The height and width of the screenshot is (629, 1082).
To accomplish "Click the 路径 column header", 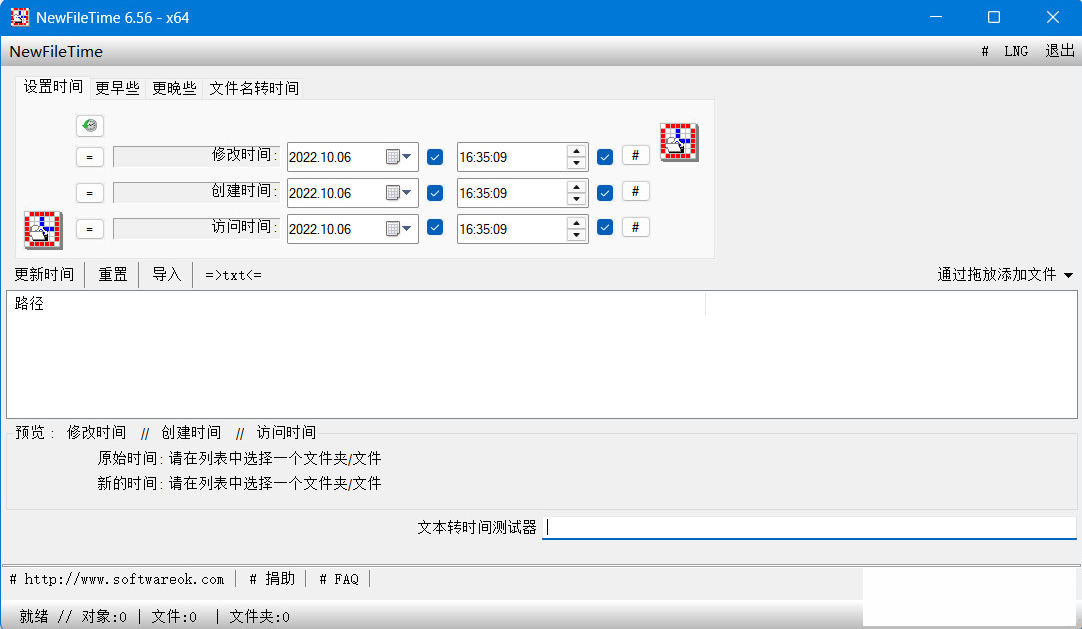I will coord(356,303).
